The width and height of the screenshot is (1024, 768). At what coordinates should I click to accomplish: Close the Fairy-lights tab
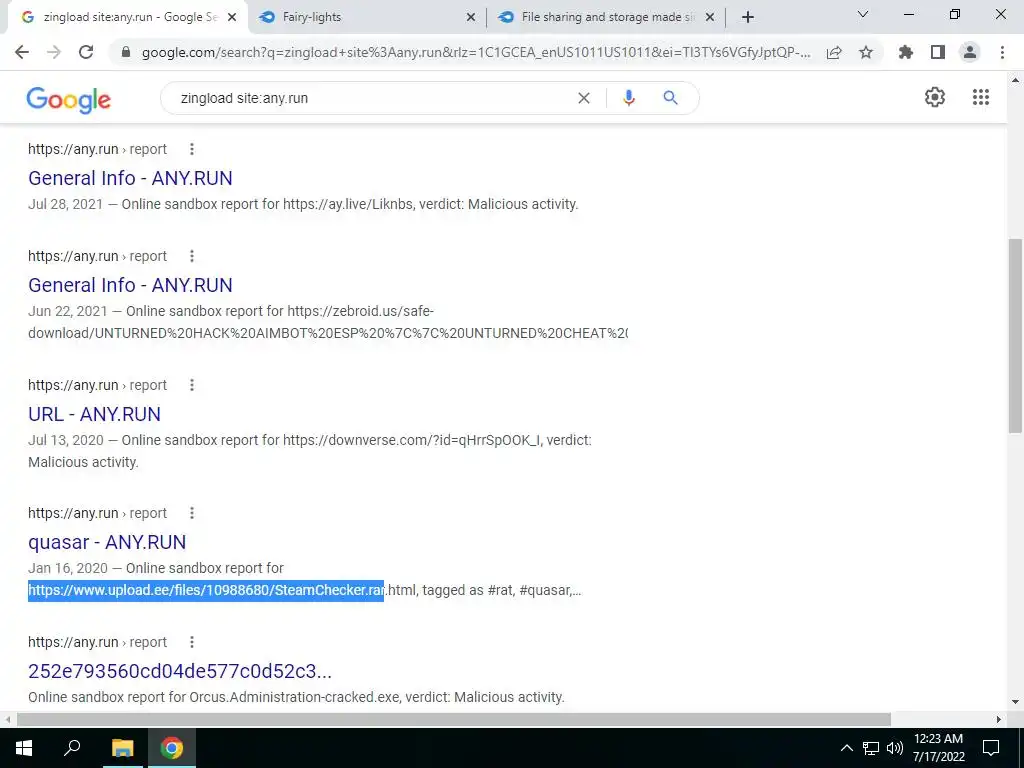(471, 18)
